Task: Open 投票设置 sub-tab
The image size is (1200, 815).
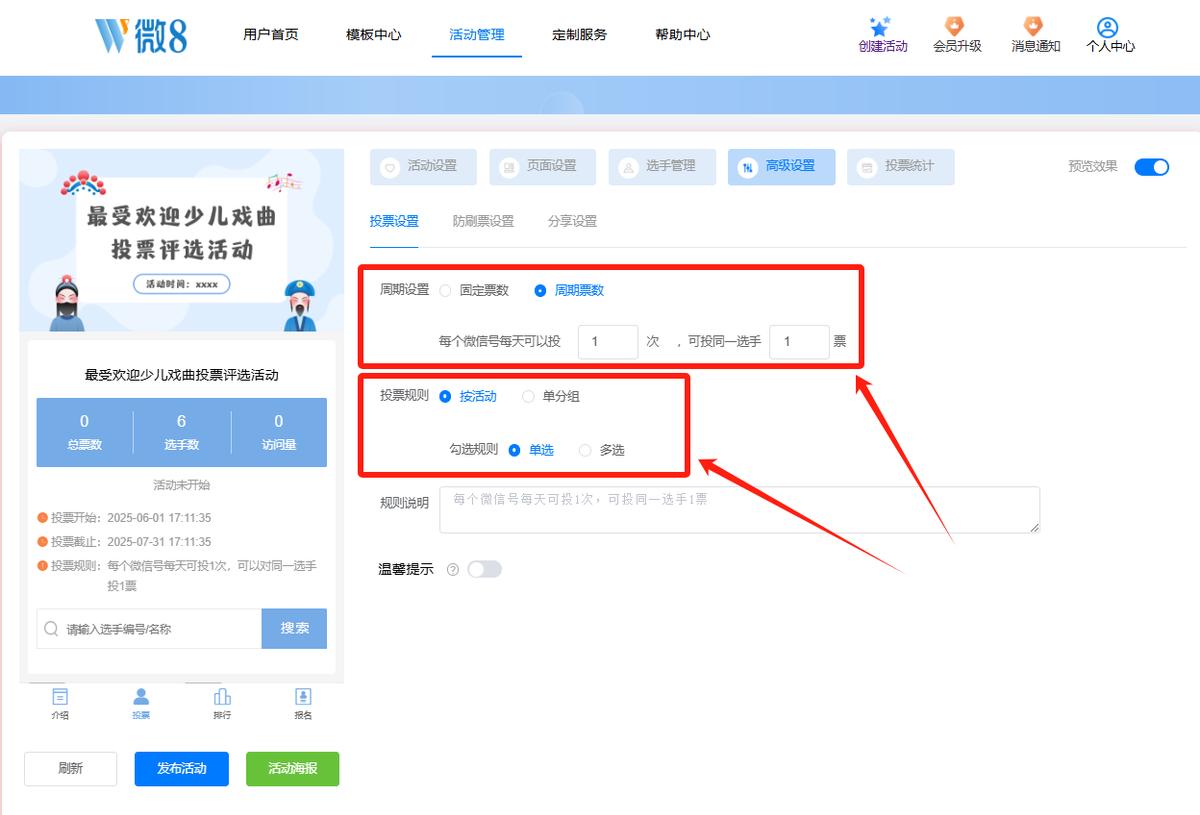Action: (x=394, y=221)
